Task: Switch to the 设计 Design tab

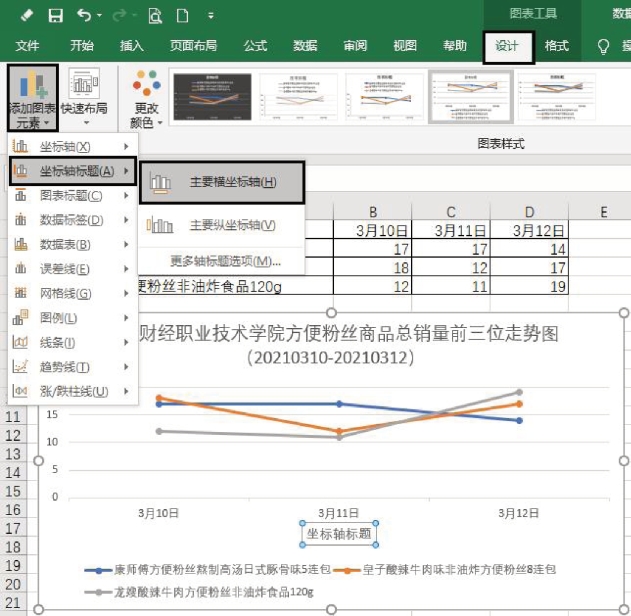Action: coord(507,46)
